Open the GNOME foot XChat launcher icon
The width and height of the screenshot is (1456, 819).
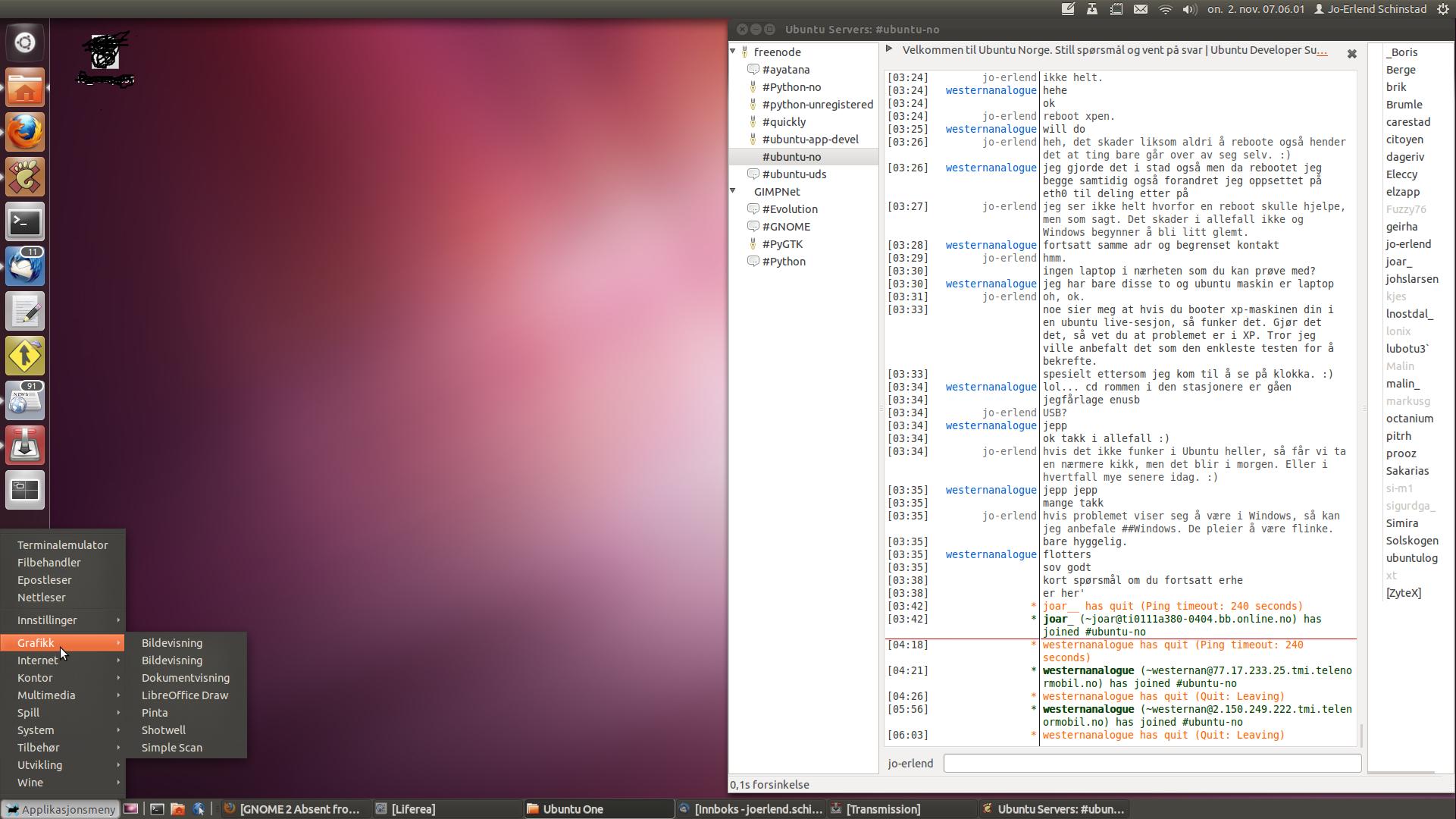click(x=25, y=177)
